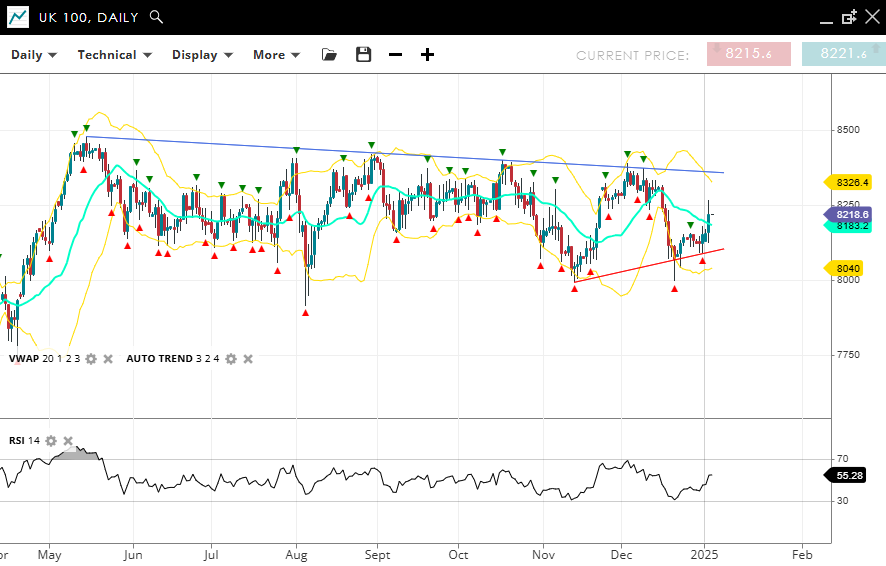This screenshot has height=566, width=886.
Task: Open AUTO TREND settings gear
Action: click(231, 359)
